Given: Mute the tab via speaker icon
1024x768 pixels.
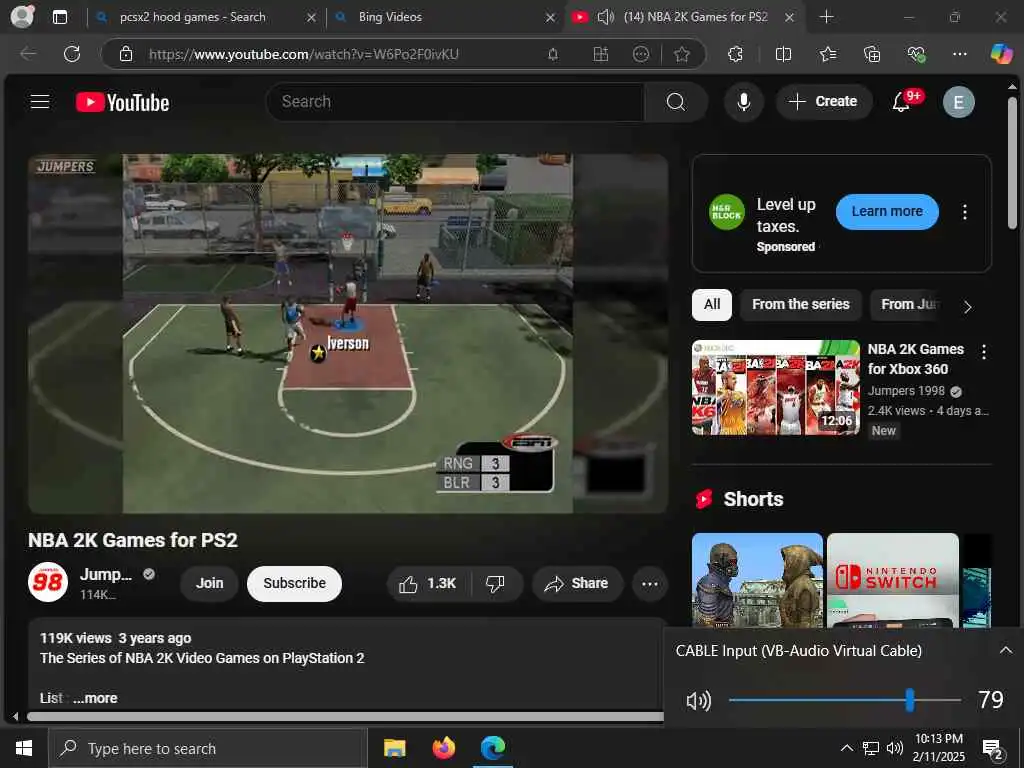Looking at the screenshot, I should click(605, 17).
